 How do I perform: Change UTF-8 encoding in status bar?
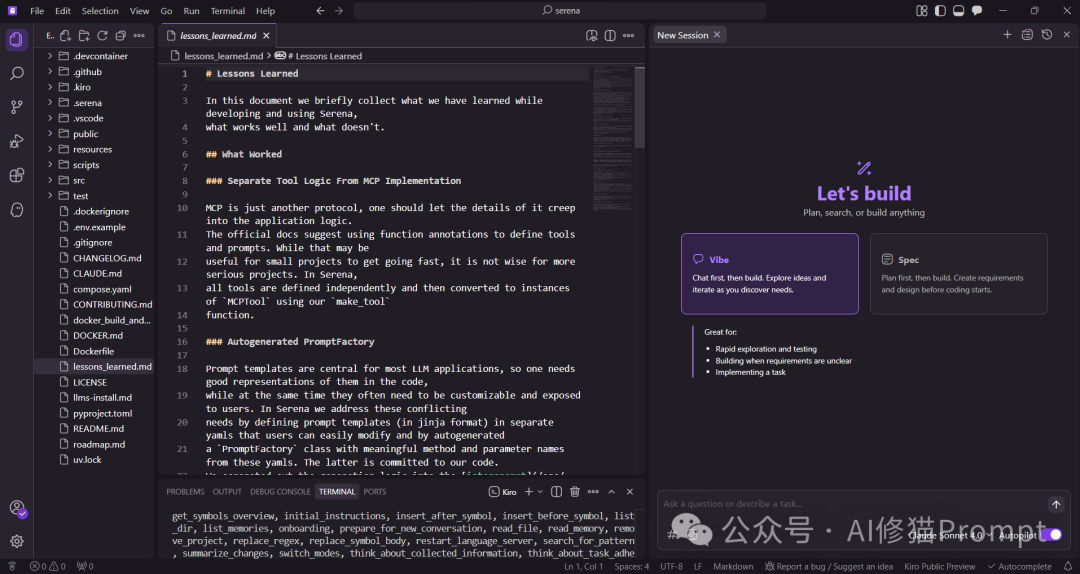click(x=672, y=566)
